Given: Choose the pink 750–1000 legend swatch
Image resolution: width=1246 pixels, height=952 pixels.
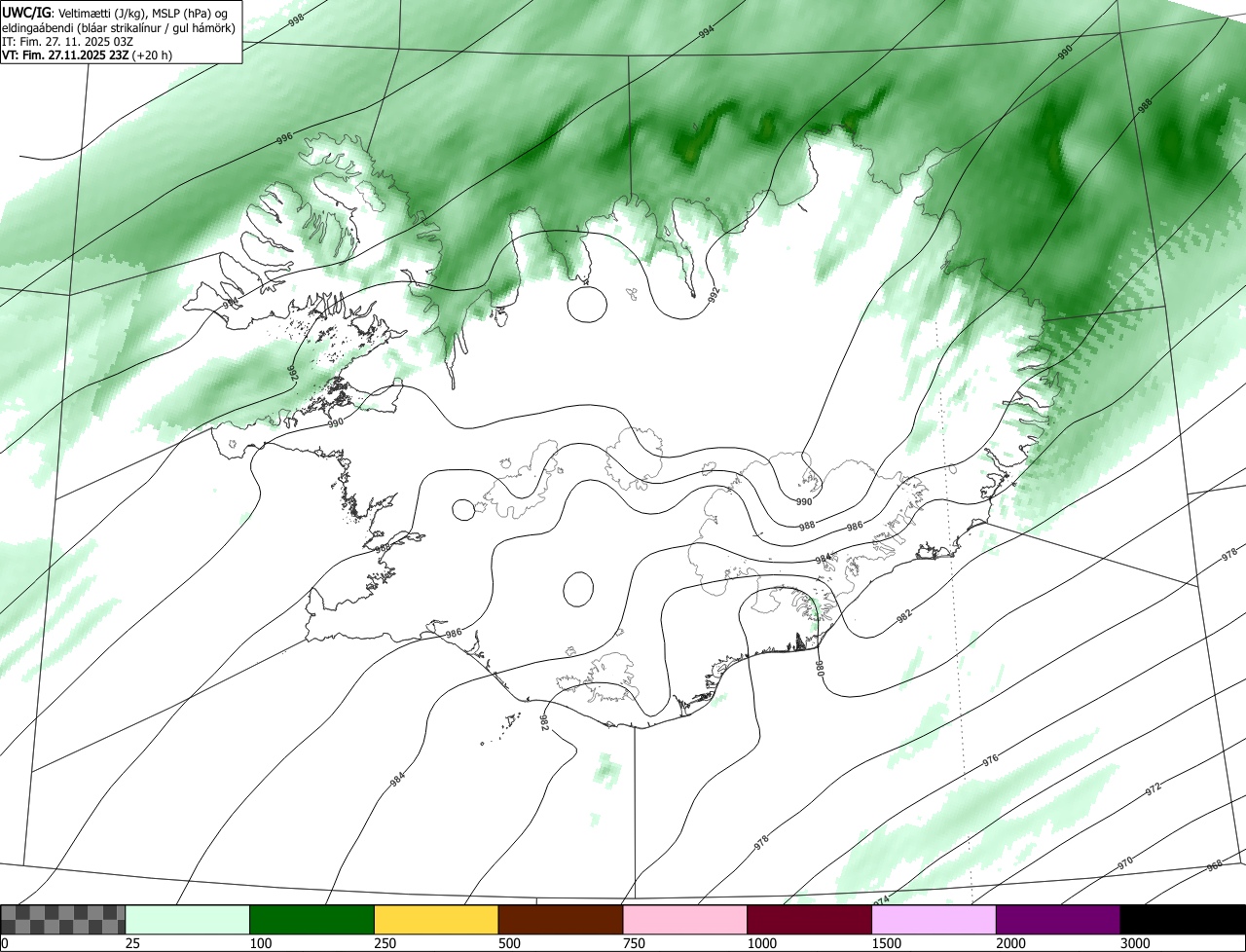Looking at the screenshot, I should coord(685,919).
